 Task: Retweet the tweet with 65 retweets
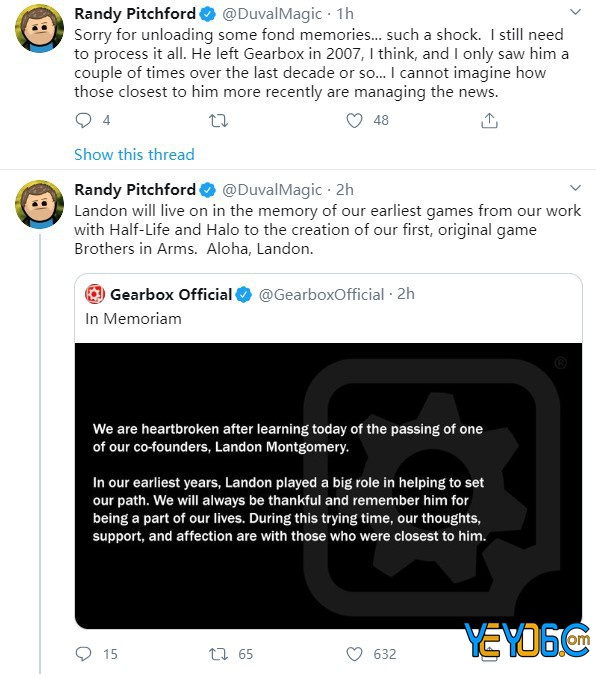pyautogui.click(x=218, y=654)
